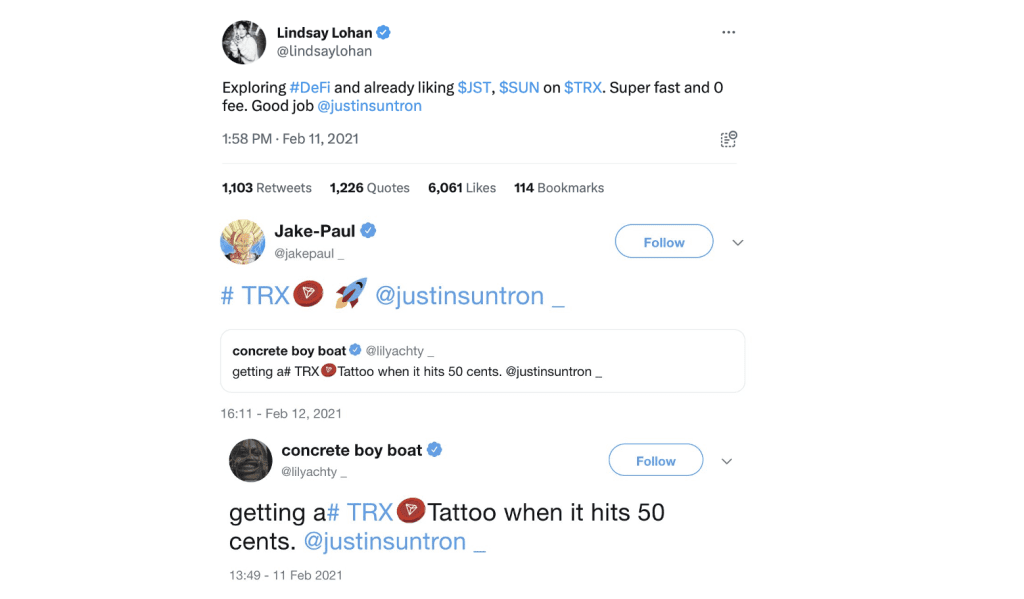Click the $JST cashtag link
The width and height of the screenshot is (1024, 599).
(x=474, y=87)
